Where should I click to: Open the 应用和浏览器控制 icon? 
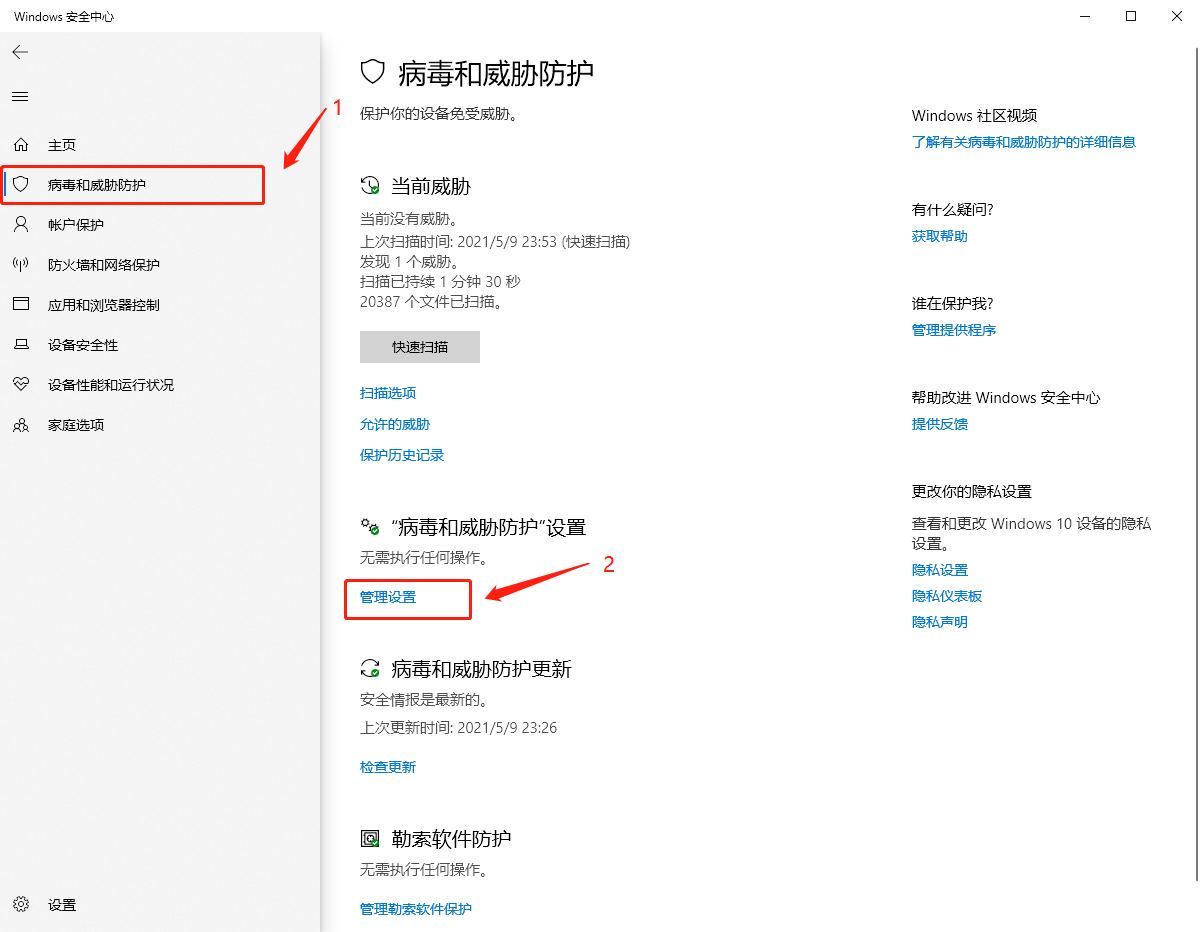tap(22, 304)
